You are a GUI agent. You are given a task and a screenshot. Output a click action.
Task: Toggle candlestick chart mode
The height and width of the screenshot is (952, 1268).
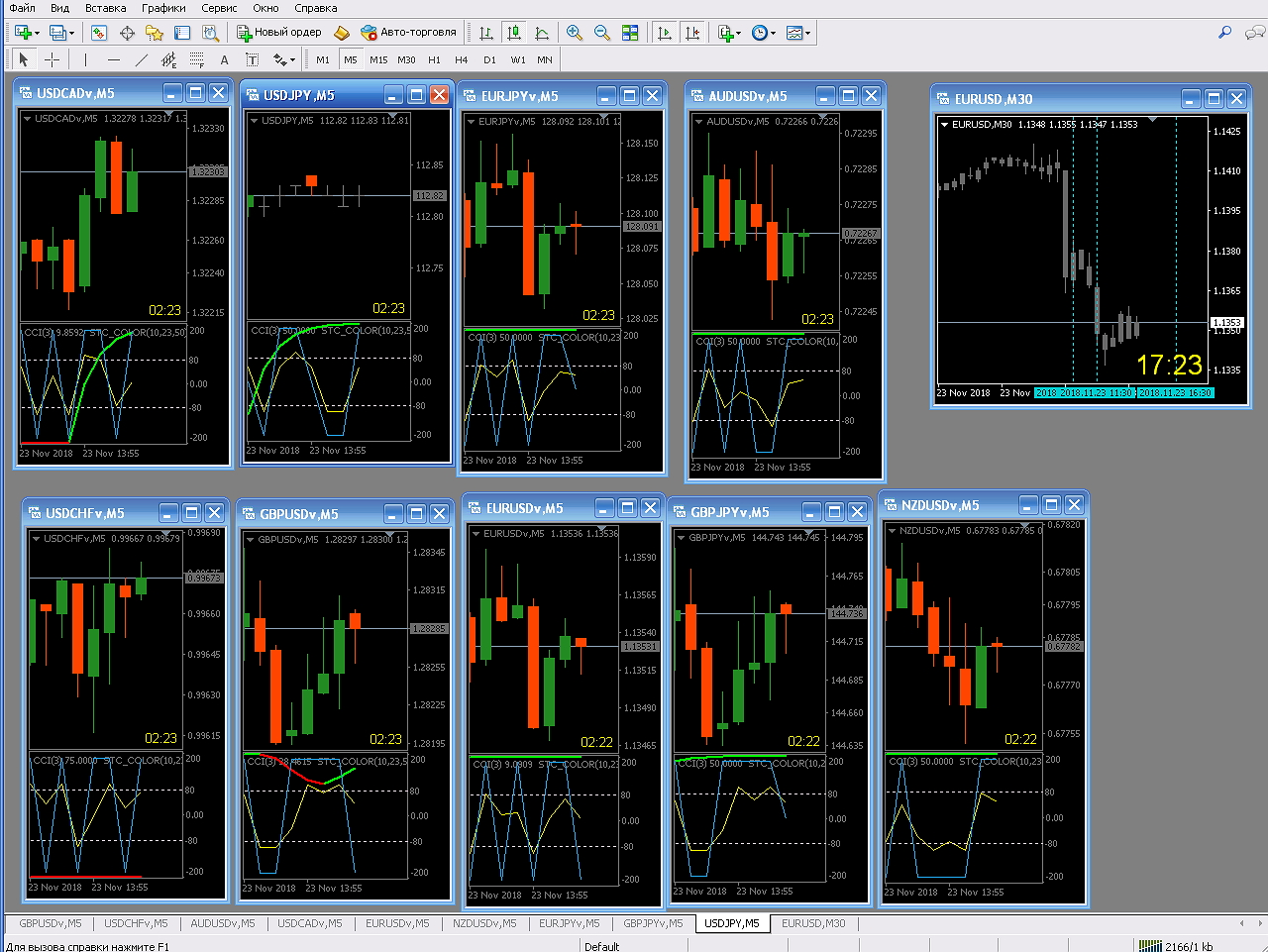tap(514, 33)
